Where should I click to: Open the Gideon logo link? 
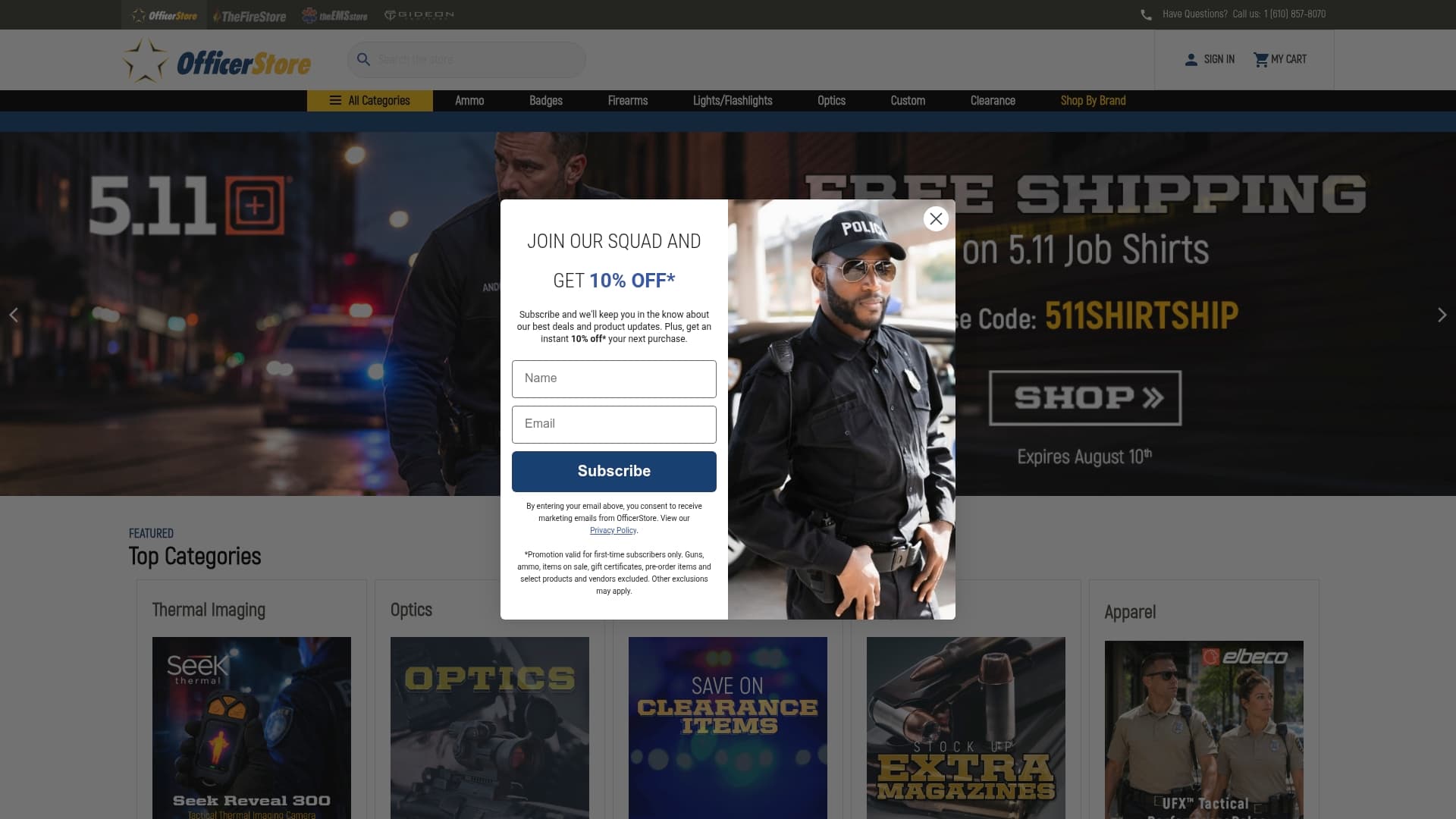(419, 14)
